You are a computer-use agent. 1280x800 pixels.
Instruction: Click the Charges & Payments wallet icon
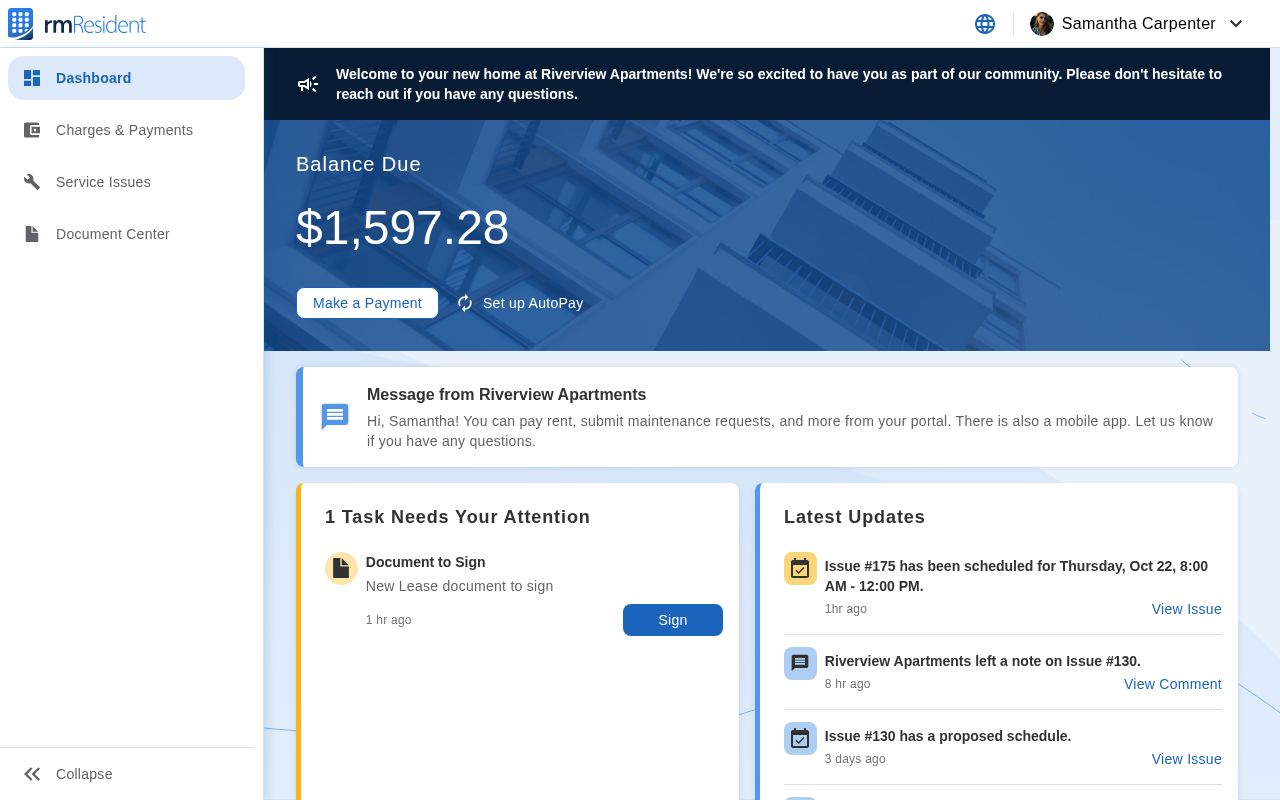32,130
